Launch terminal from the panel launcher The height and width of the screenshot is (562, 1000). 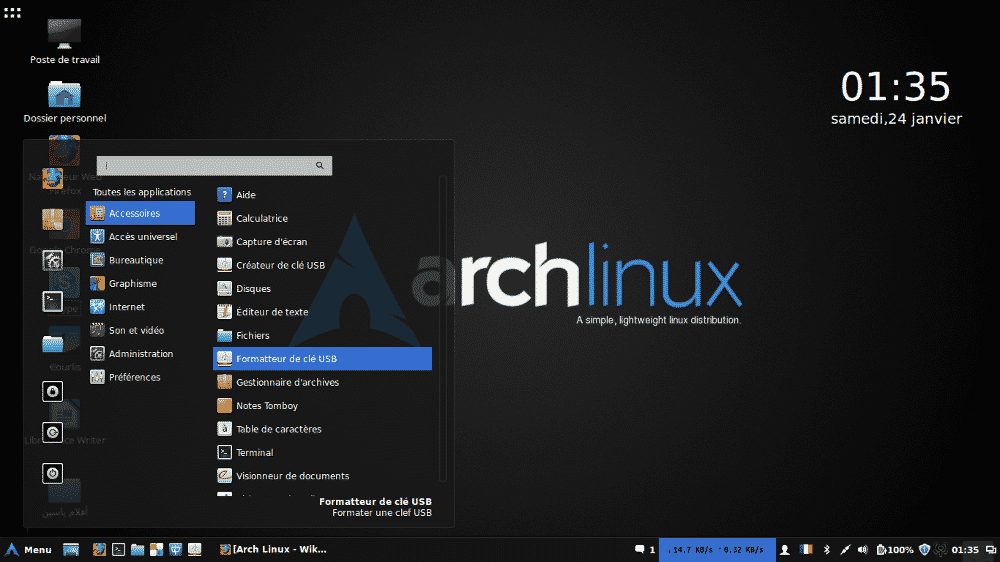(x=118, y=549)
